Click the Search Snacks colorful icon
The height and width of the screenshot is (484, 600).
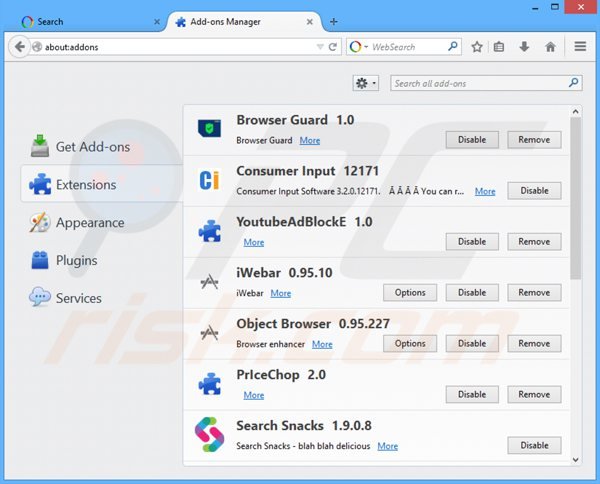tap(209, 434)
